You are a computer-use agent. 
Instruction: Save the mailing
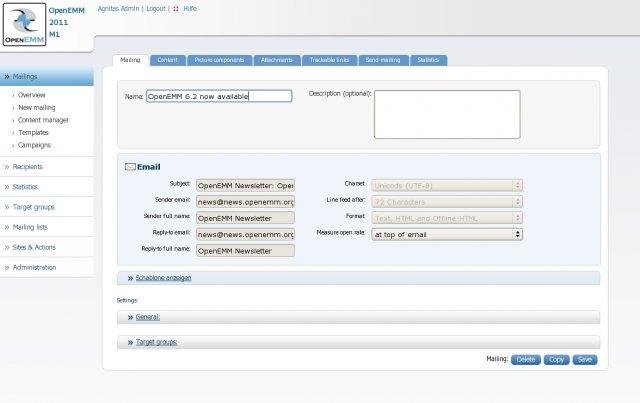[x=585, y=360]
